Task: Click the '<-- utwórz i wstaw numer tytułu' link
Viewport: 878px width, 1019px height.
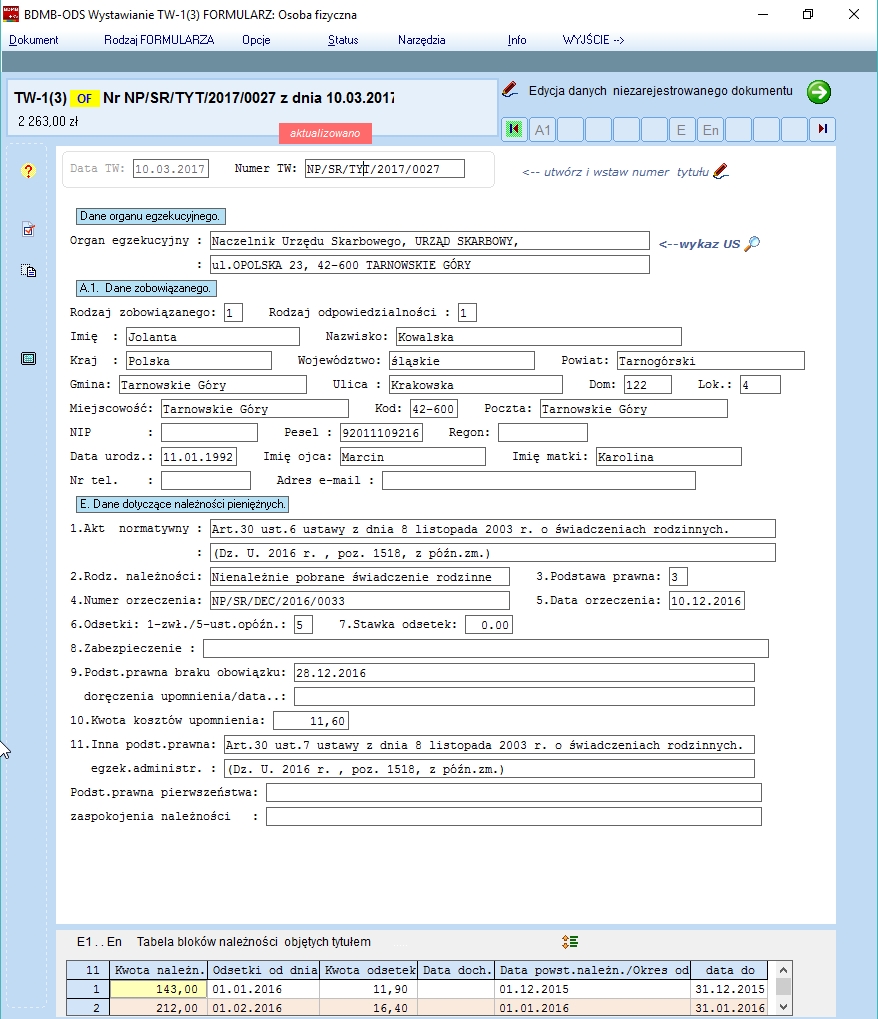Action: coord(615,172)
